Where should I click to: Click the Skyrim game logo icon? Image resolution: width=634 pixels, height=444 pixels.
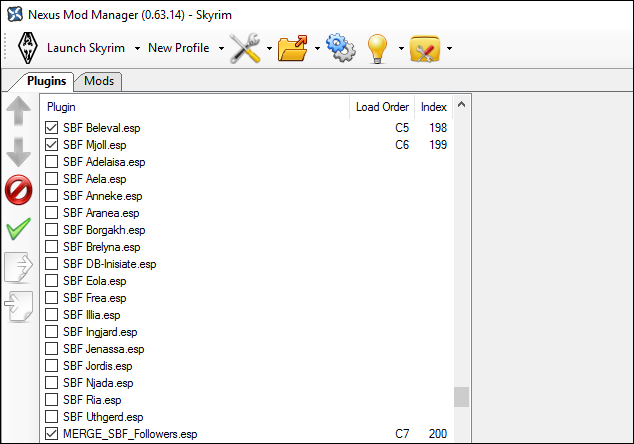27,48
